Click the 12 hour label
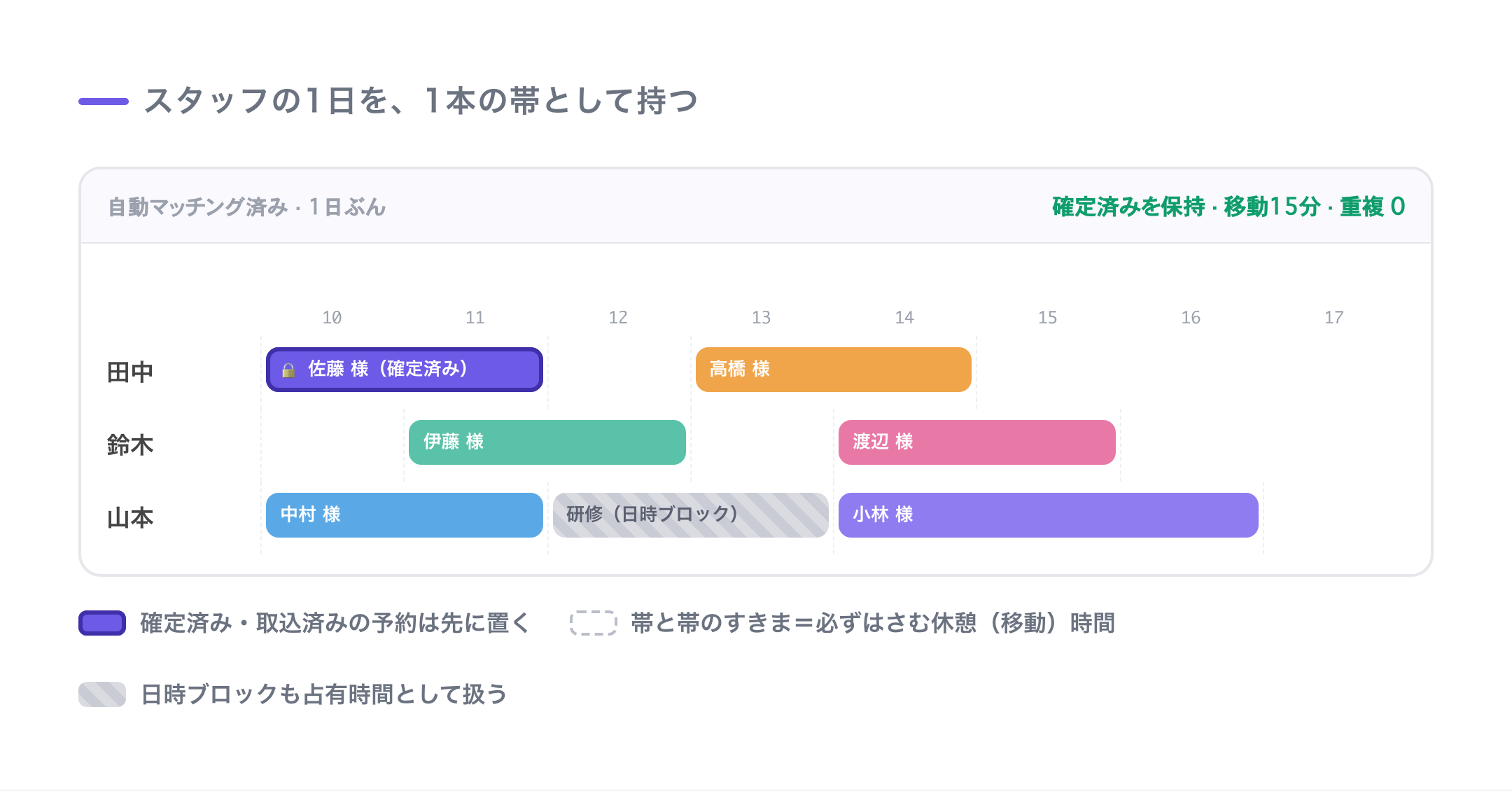Image resolution: width=1512 pixels, height=791 pixels. pyautogui.click(x=618, y=318)
